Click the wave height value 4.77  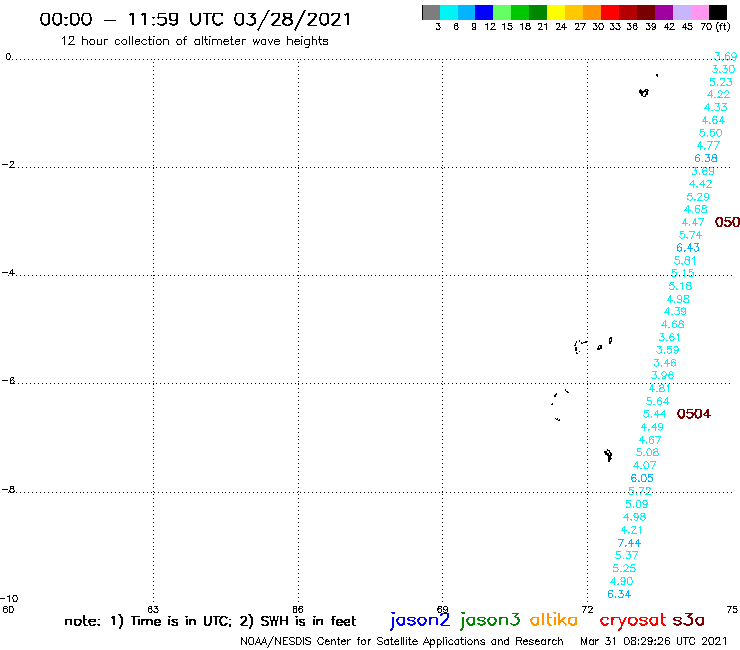click(708, 146)
